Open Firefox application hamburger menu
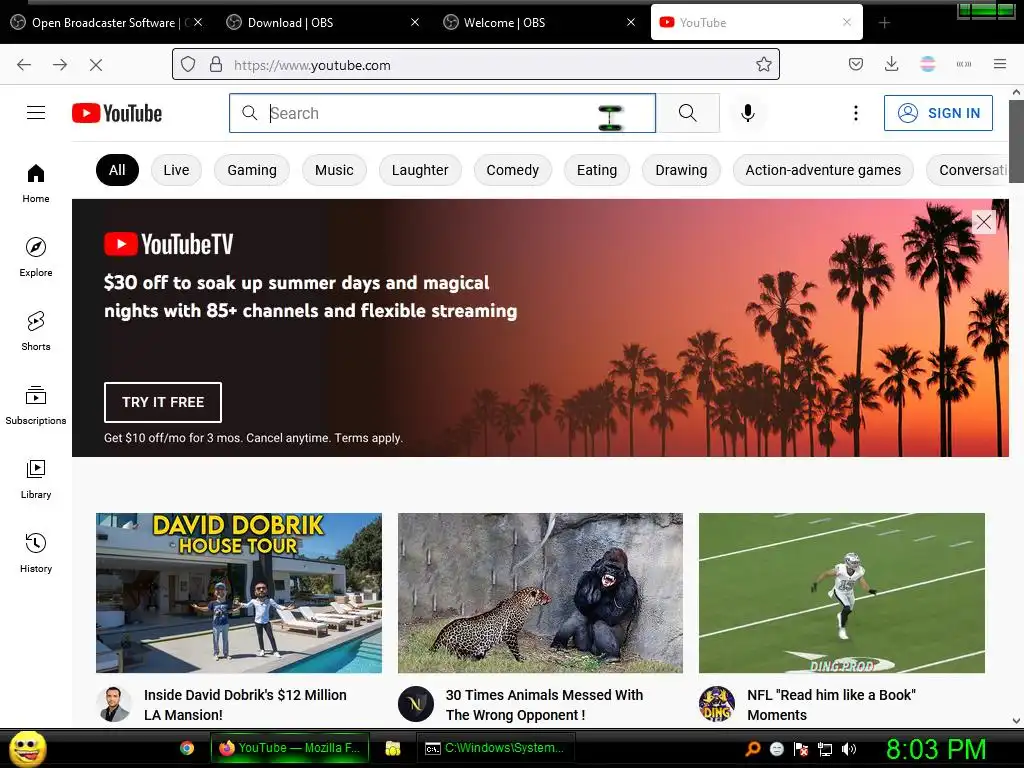1024x768 pixels. coord(999,64)
